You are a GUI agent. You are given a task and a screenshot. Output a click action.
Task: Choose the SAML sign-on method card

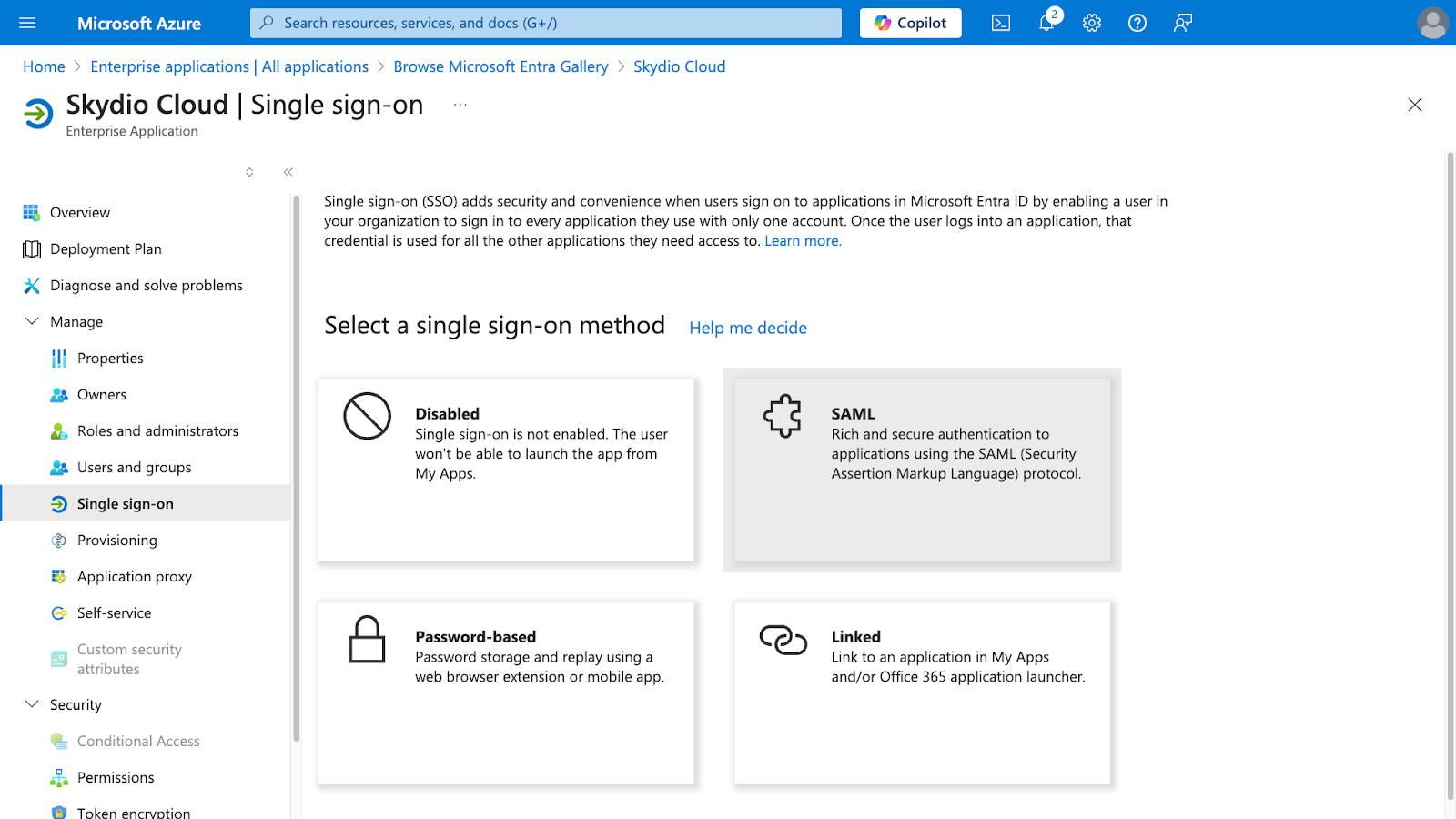click(x=922, y=470)
